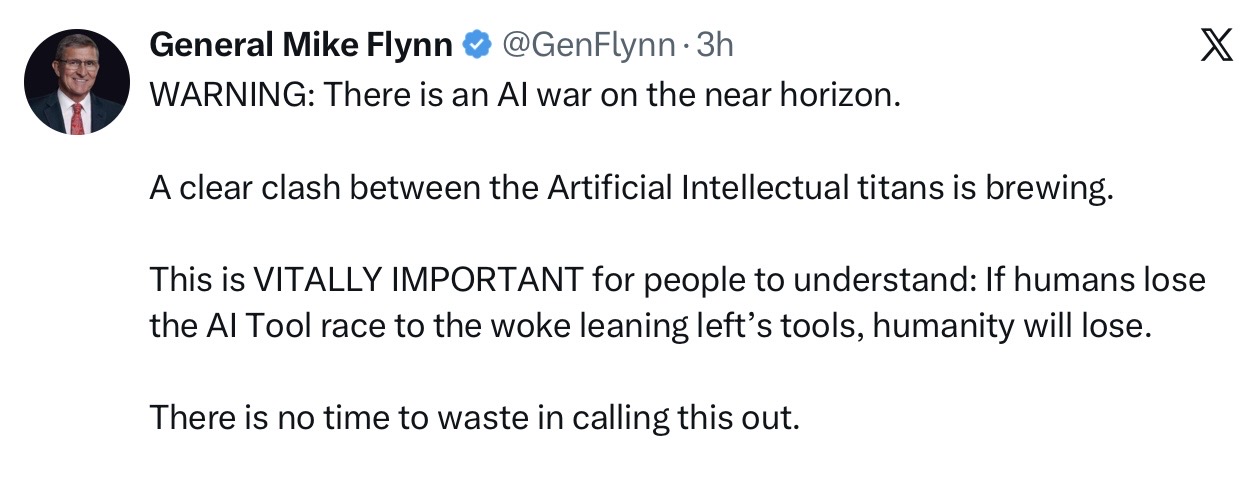Click the blue verified checkmark badge
This screenshot has height=485, width=1249.
[x=478, y=45]
